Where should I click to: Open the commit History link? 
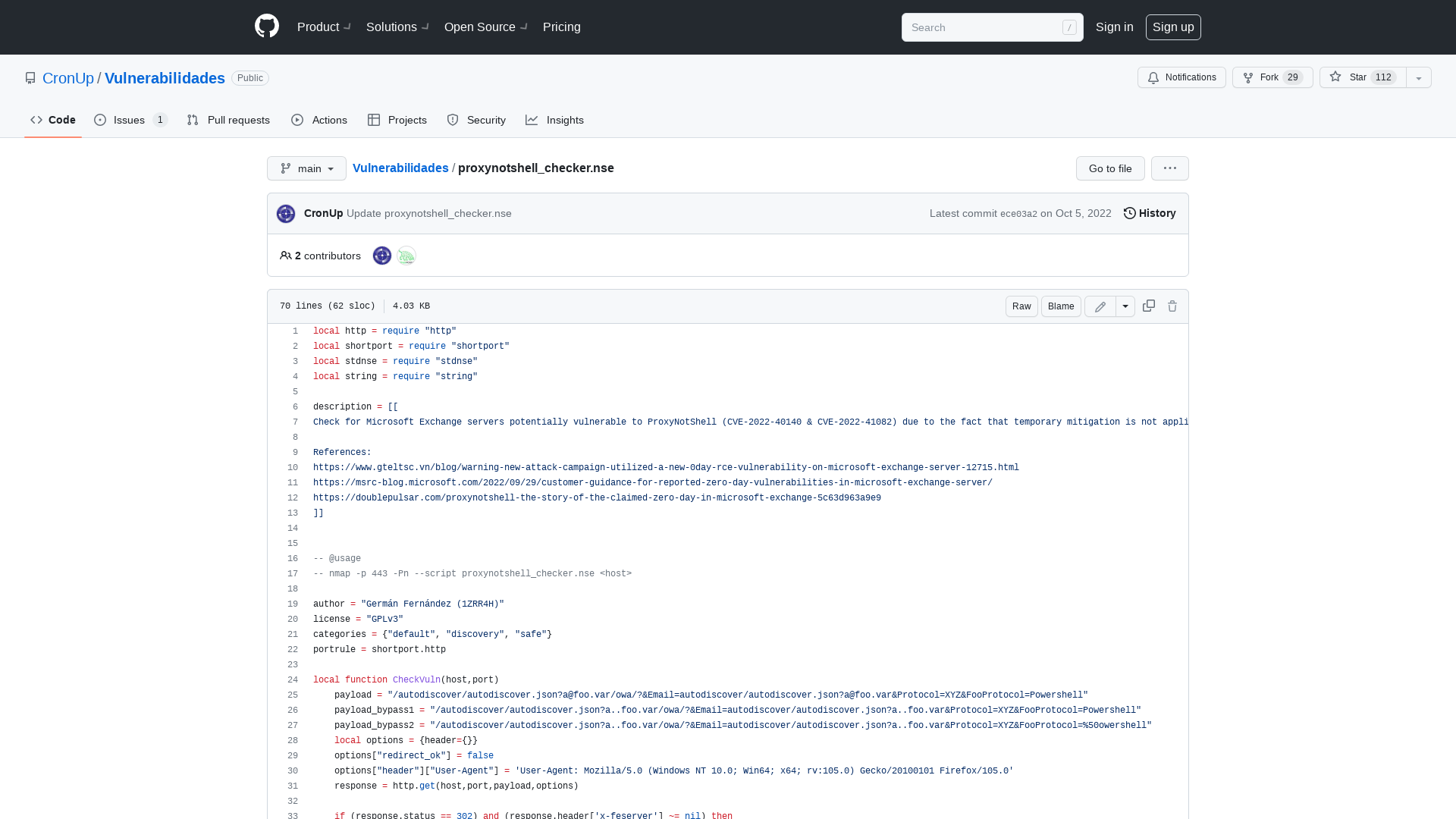pos(1149,213)
